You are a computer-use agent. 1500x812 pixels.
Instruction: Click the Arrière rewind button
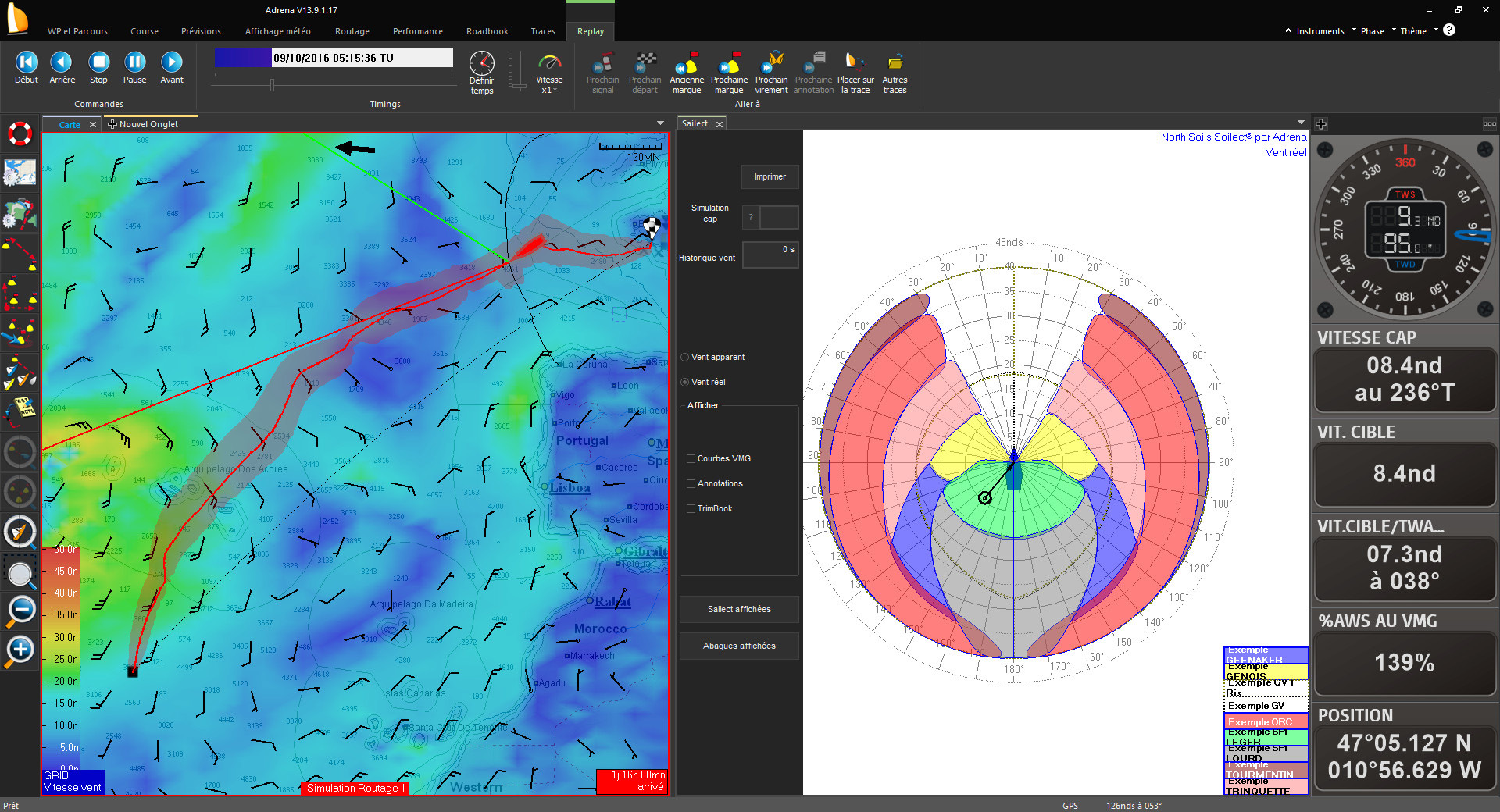coord(62,68)
